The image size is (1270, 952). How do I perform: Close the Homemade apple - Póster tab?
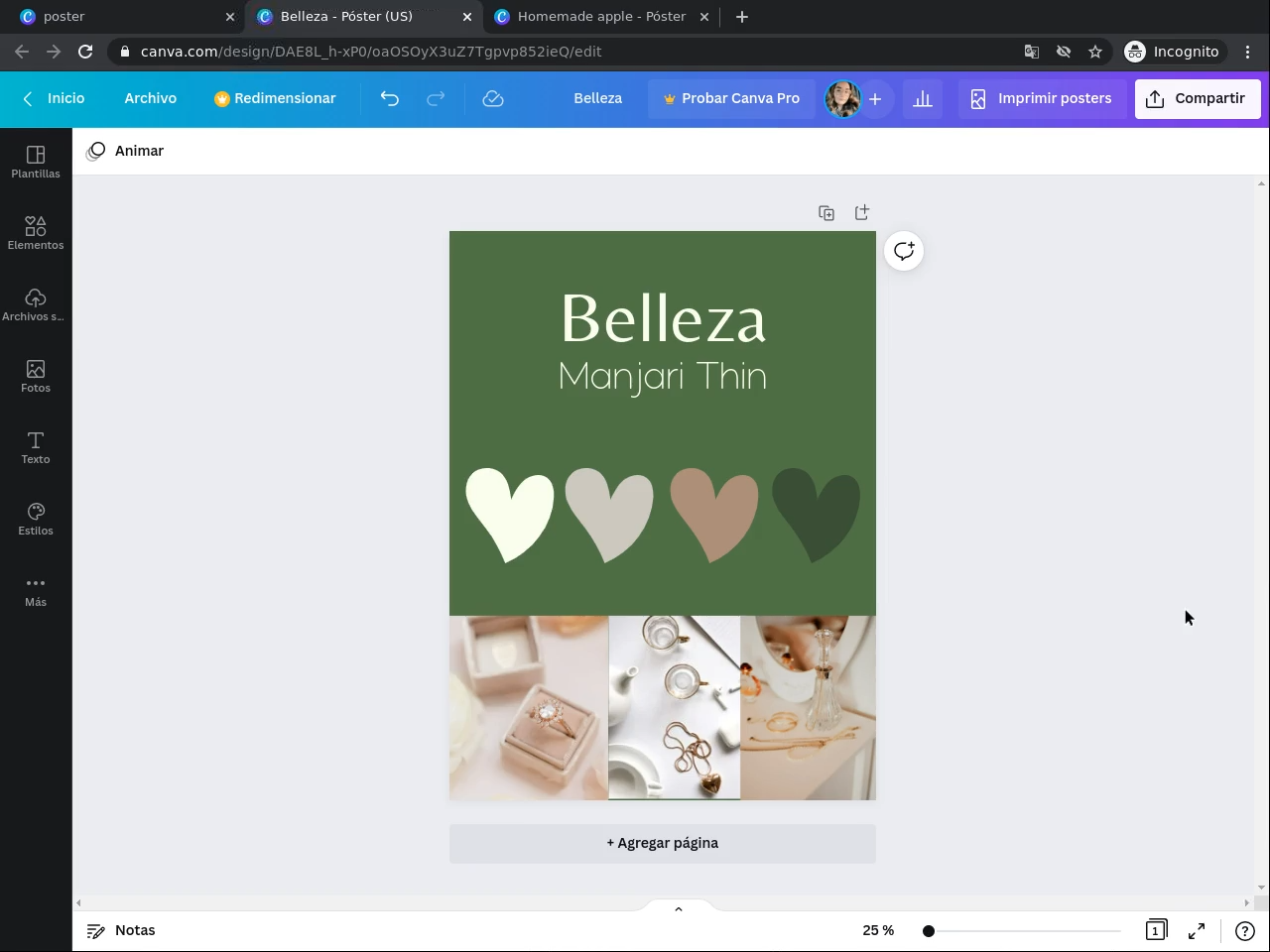[x=704, y=17]
